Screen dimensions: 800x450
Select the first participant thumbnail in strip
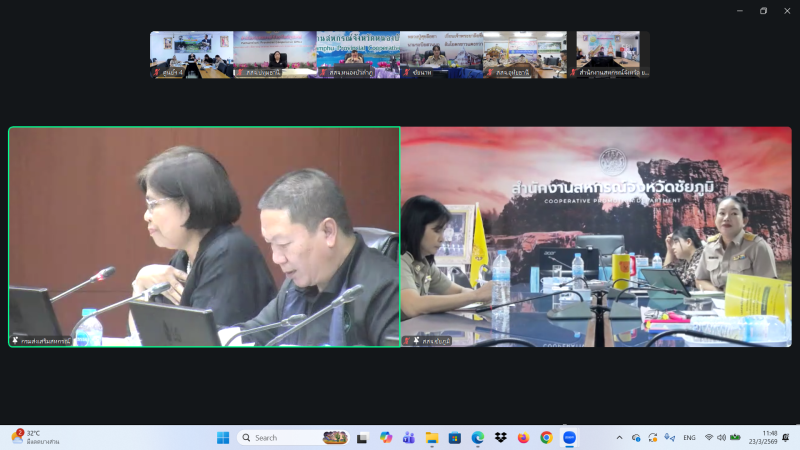[x=191, y=54]
